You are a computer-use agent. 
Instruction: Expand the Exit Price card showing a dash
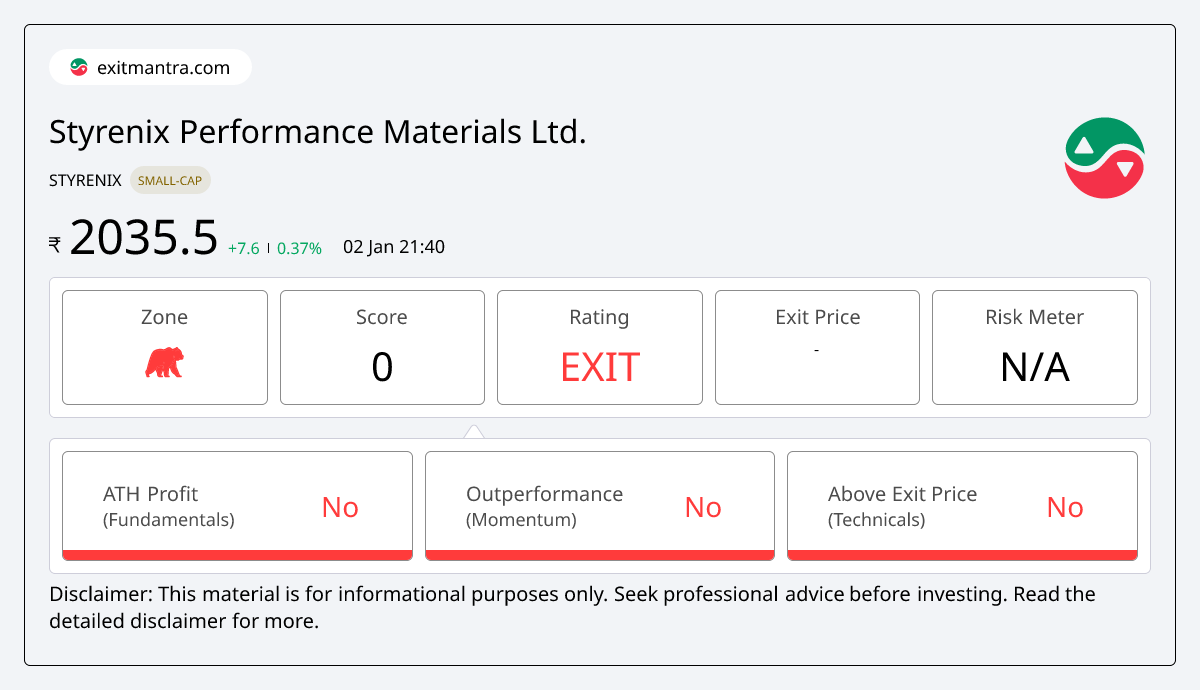tap(817, 349)
